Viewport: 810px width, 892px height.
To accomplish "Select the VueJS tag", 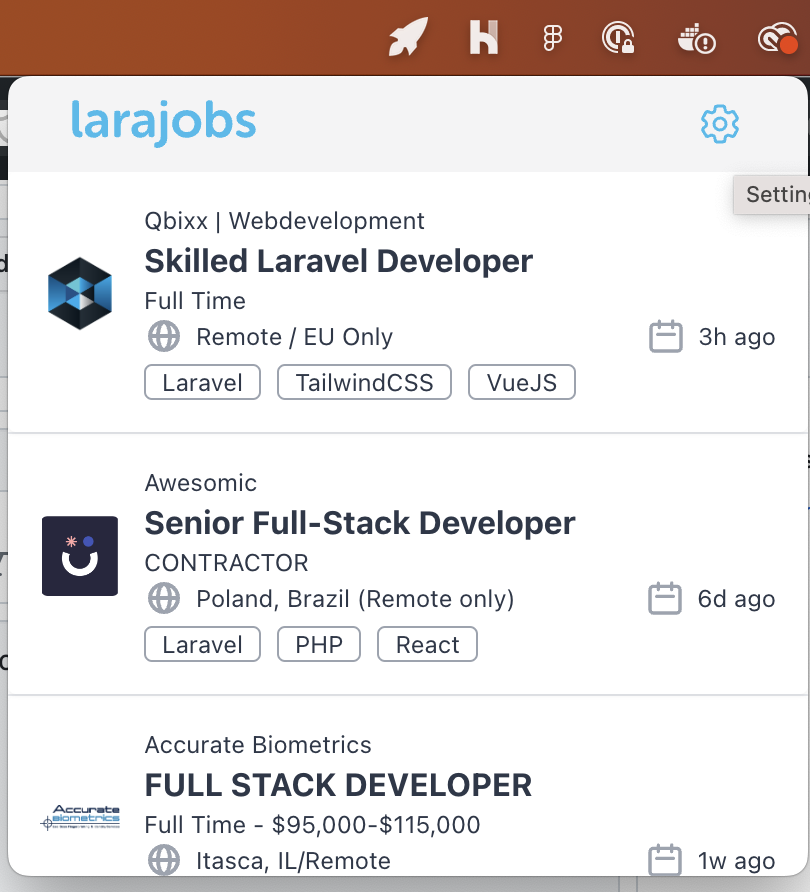I will [522, 382].
